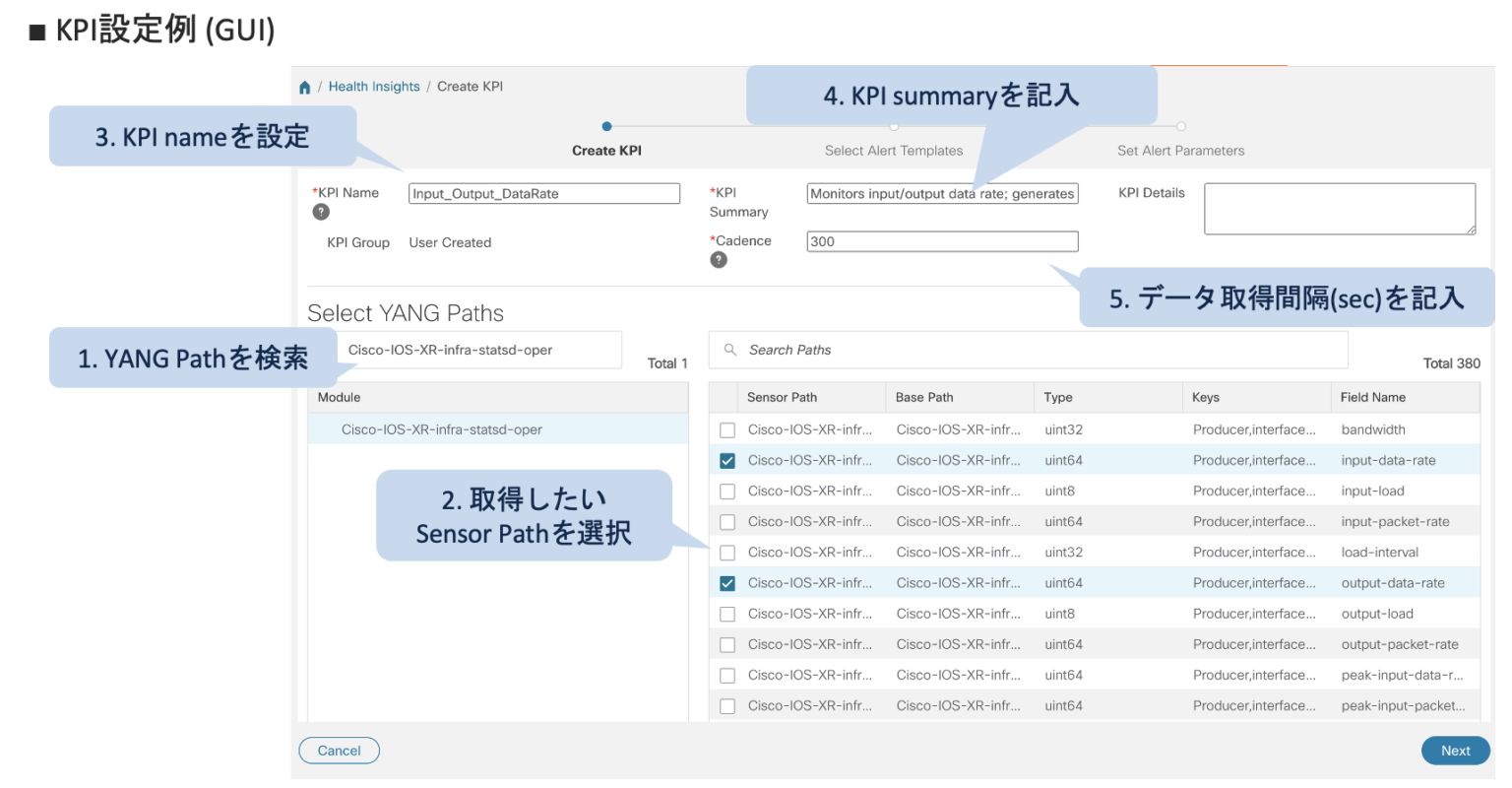The height and width of the screenshot is (788, 1512).
Task: Check the input-packet-rate sensor path
Action: pos(726,521)
